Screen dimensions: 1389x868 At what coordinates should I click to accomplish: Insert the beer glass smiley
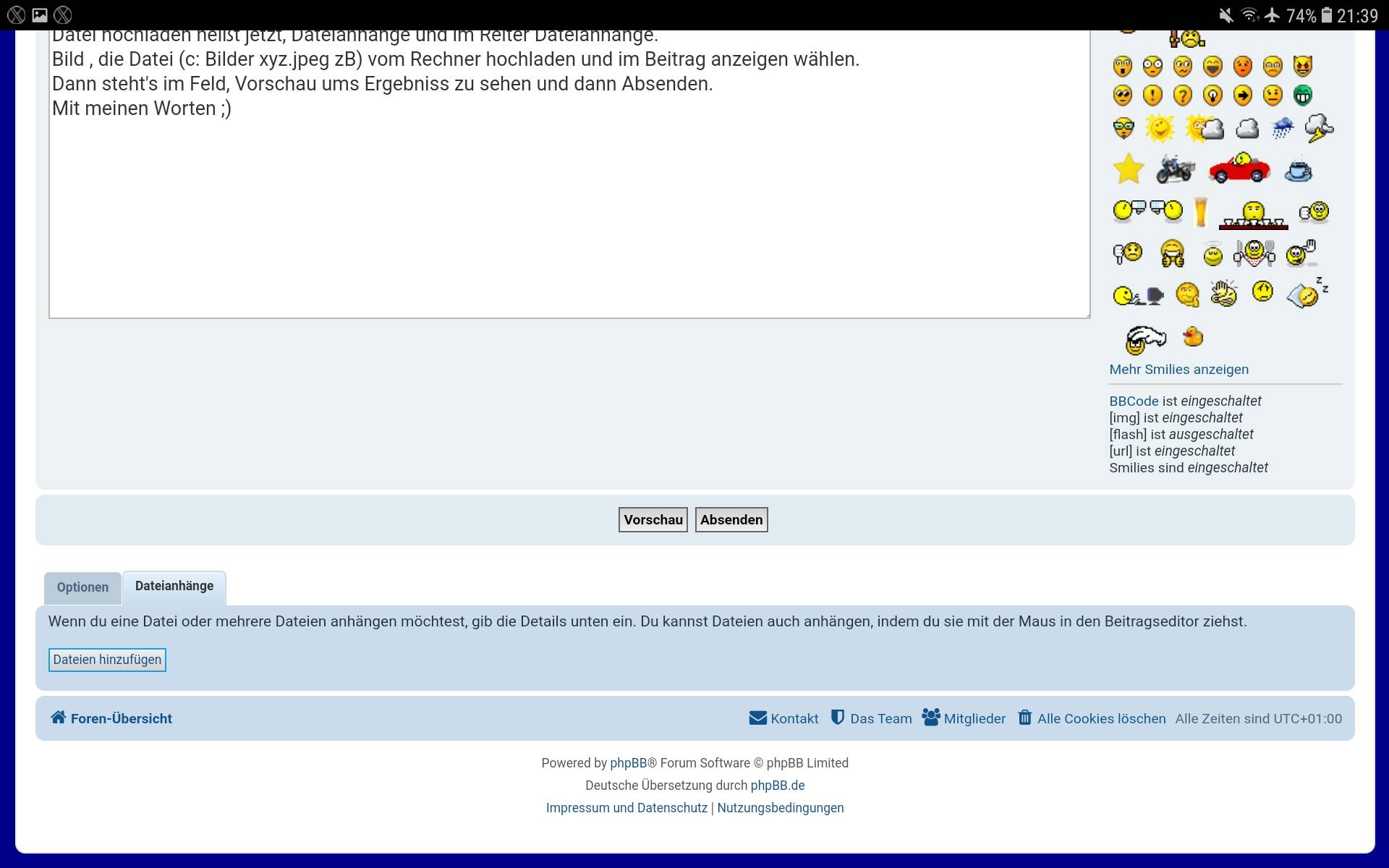pos(1201,212)
